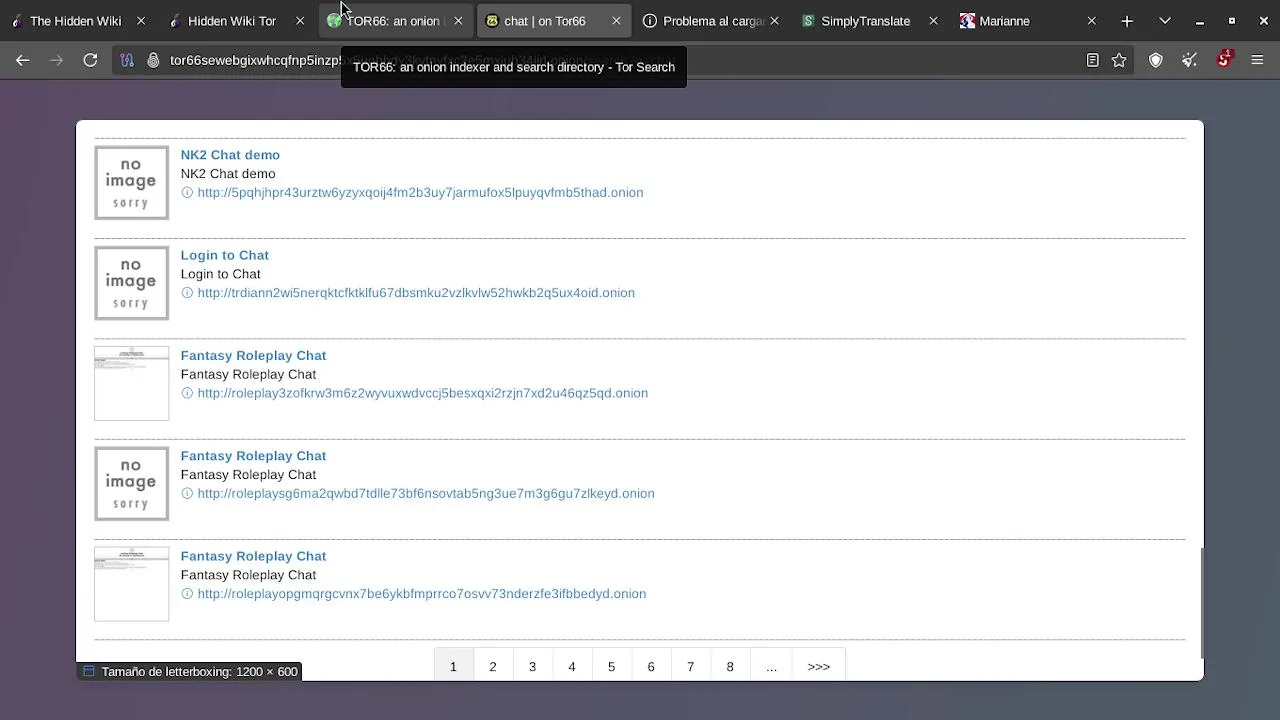Image resolution: width=1280 pixels, height=720 pixels.
Task: Expand the list all tabs dropdown
Action: [x=1165, y=21]
